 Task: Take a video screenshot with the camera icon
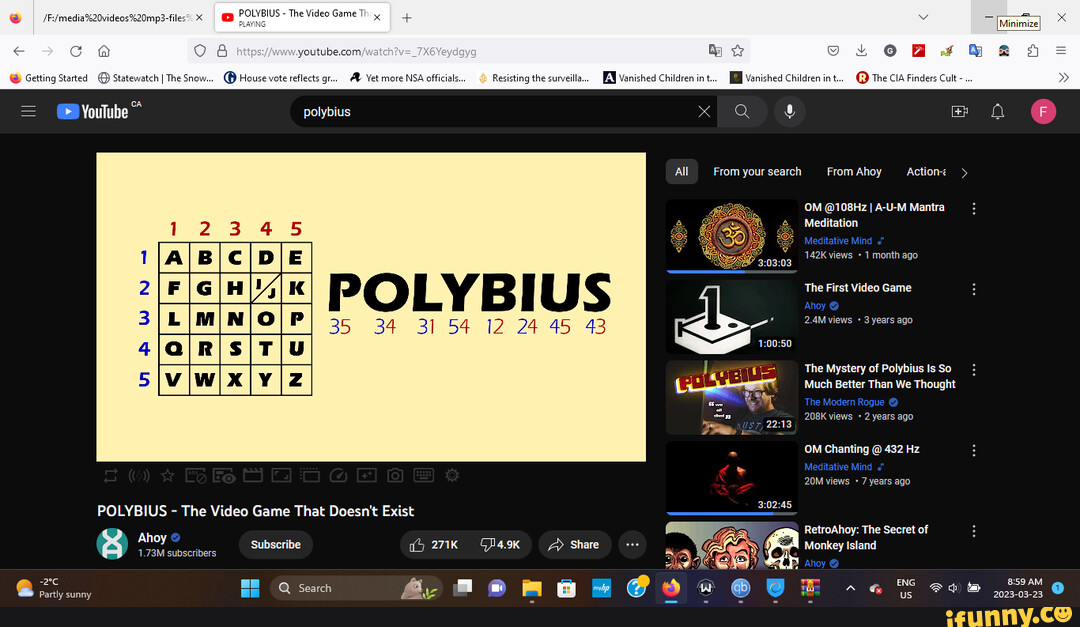394,475
